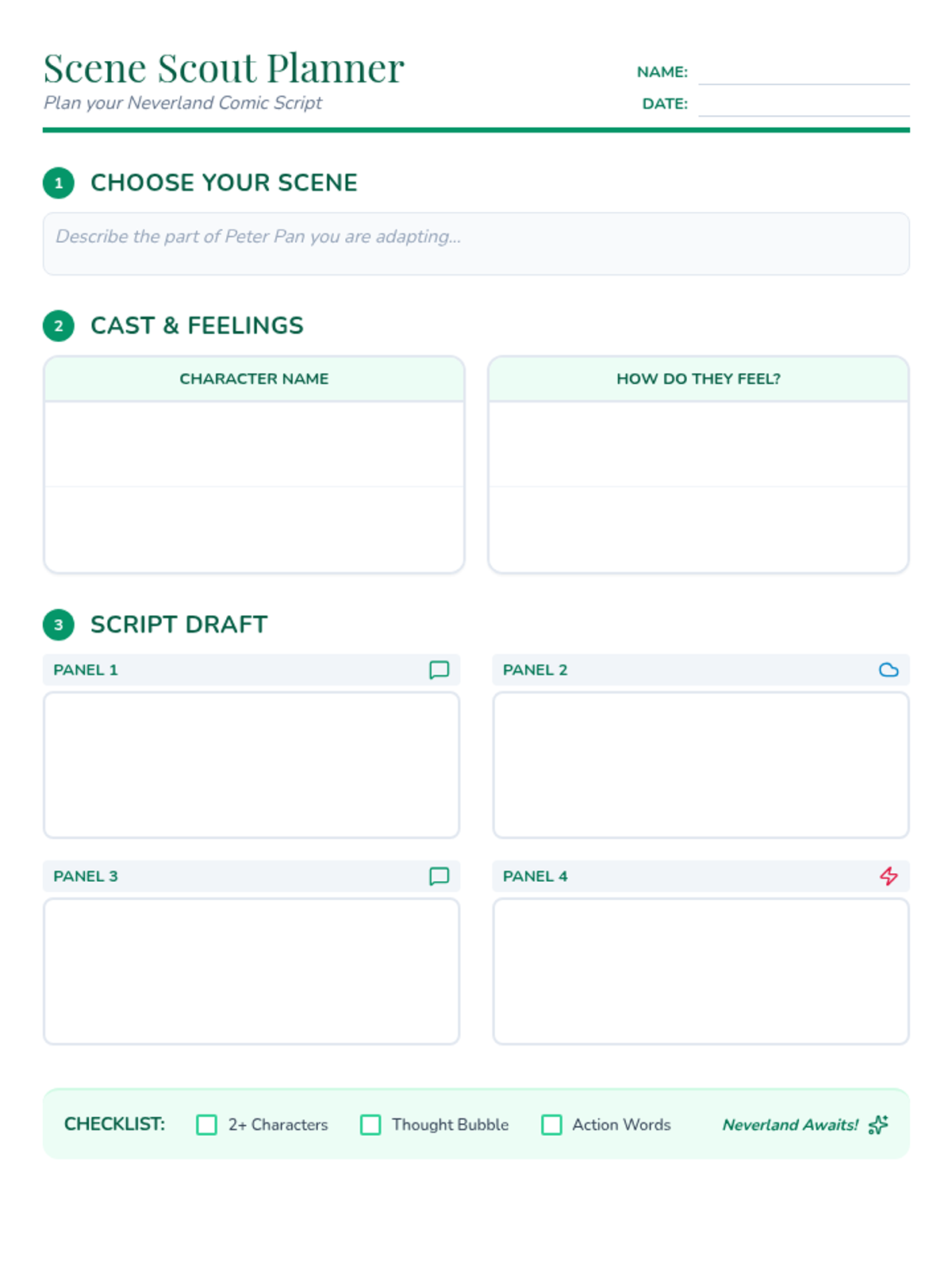Click the red lightning bolt icon on Panel 4
The height and width of the screenshot is (1270, 952).
[889, 876]
